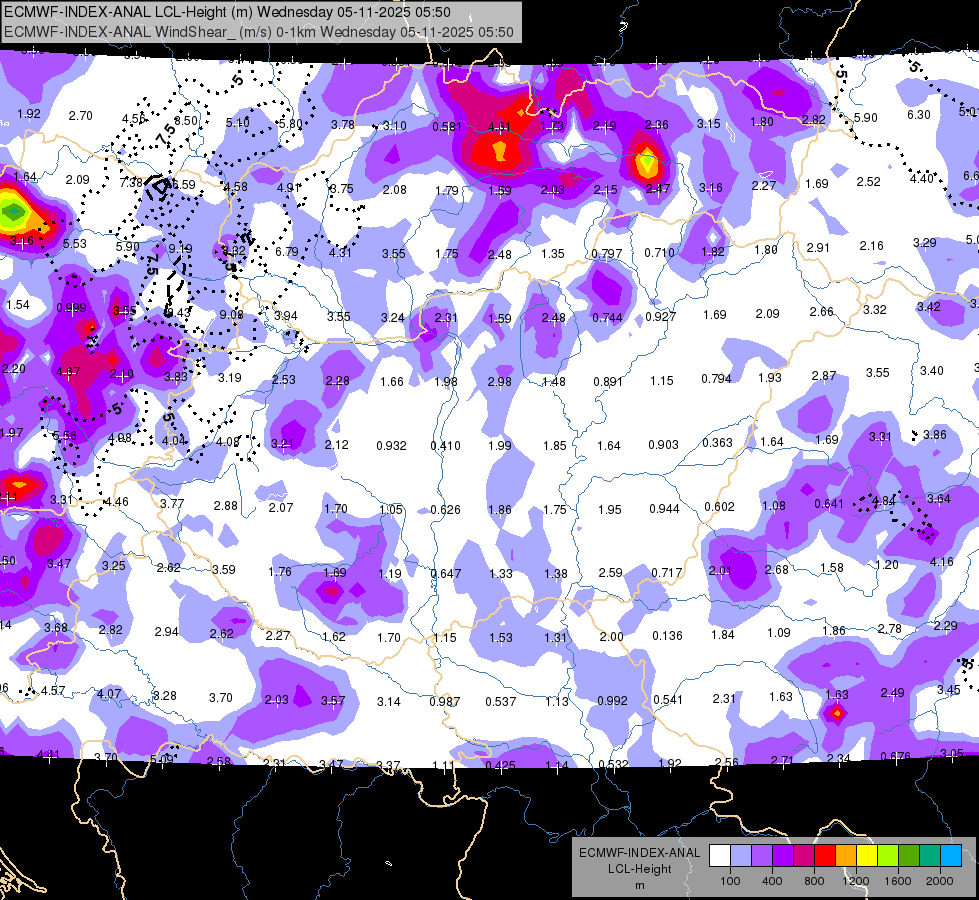Click the legend label ECMWF-INDEX-ANAL

click(639, 853)
